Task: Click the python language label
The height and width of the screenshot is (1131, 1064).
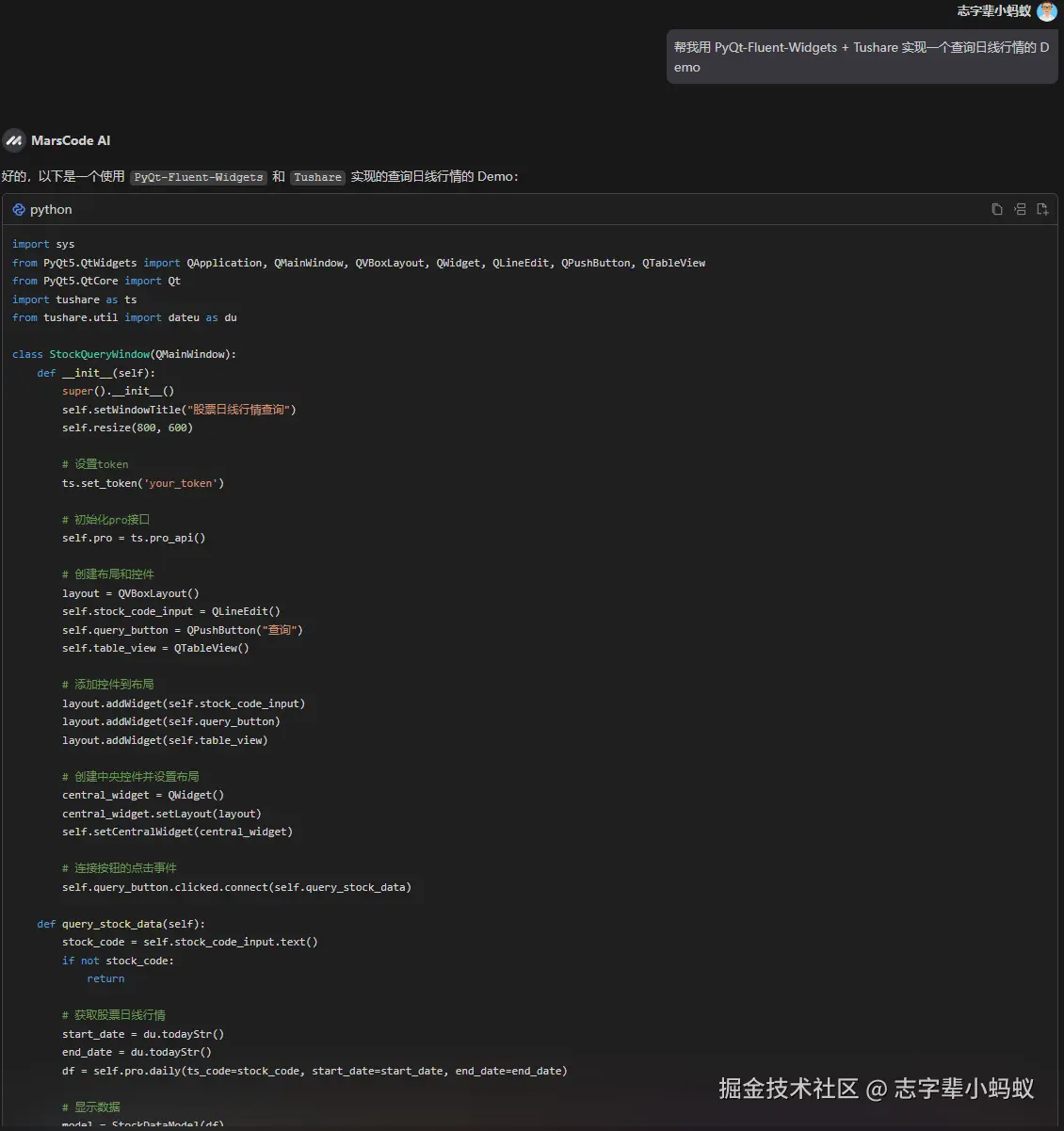Action: coord(51,209)
